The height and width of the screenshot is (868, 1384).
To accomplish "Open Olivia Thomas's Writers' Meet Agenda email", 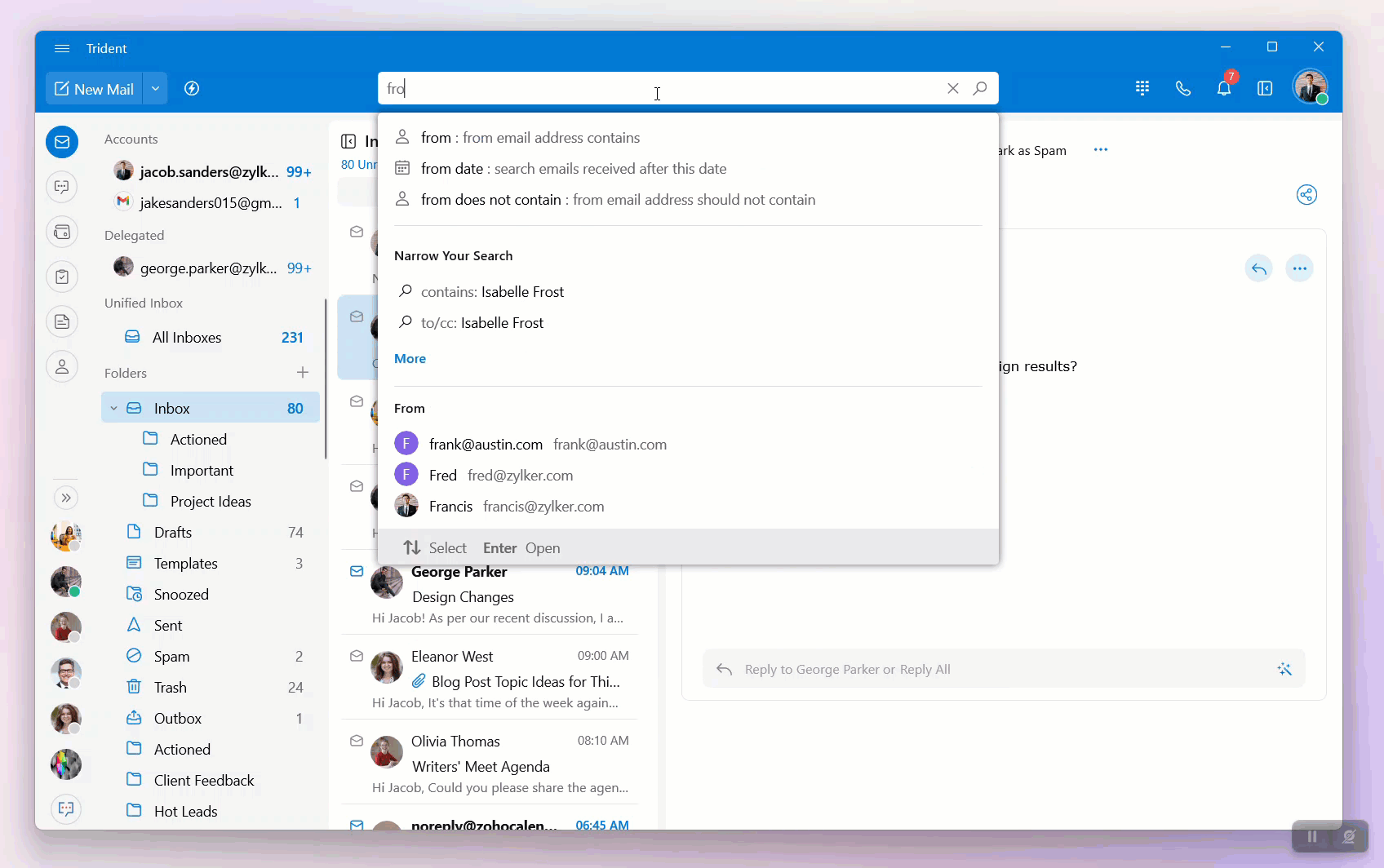I will (490, 764).
